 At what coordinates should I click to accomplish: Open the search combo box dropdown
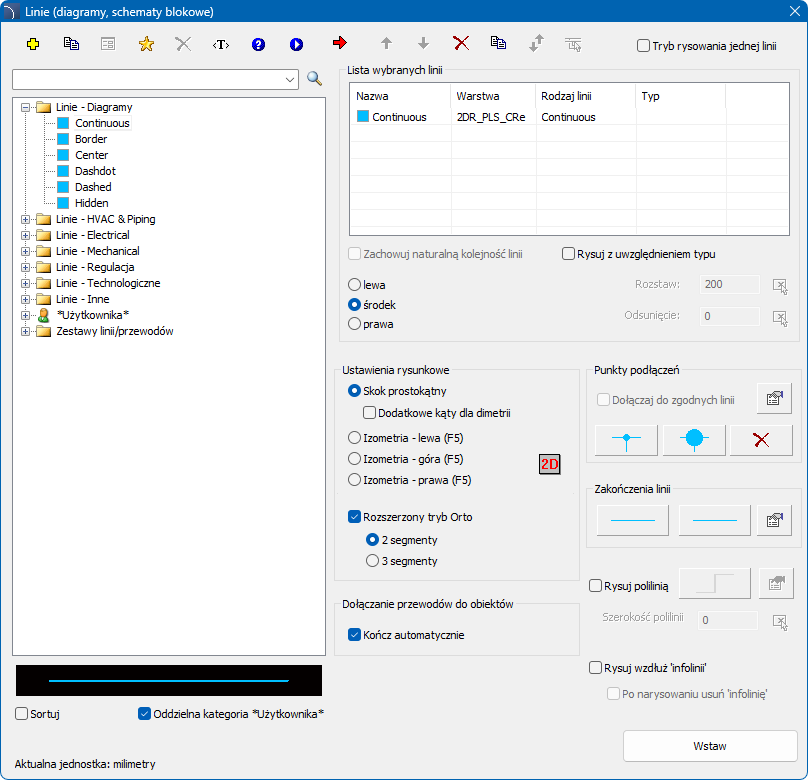[290, 79]
